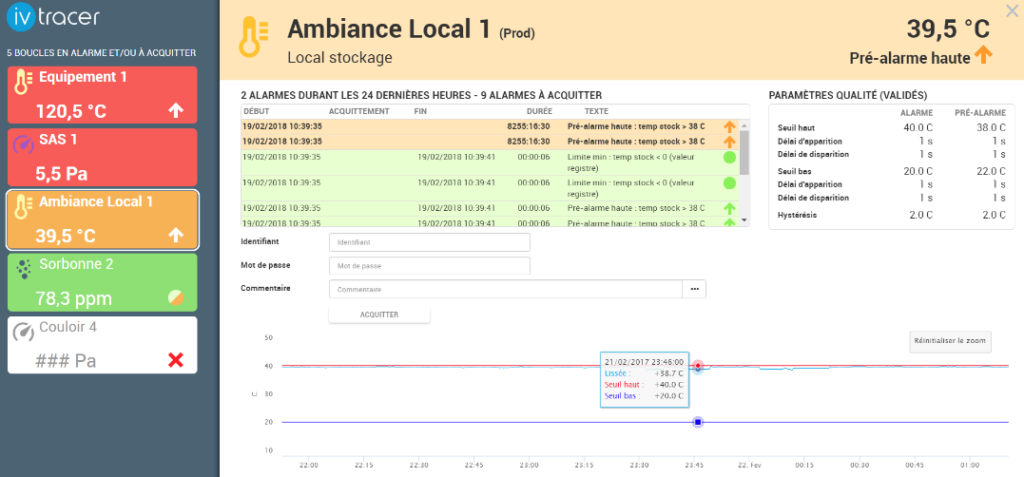Screen dimensions: 1024x477
Task: Click the FIN column header
Action: 421,111
